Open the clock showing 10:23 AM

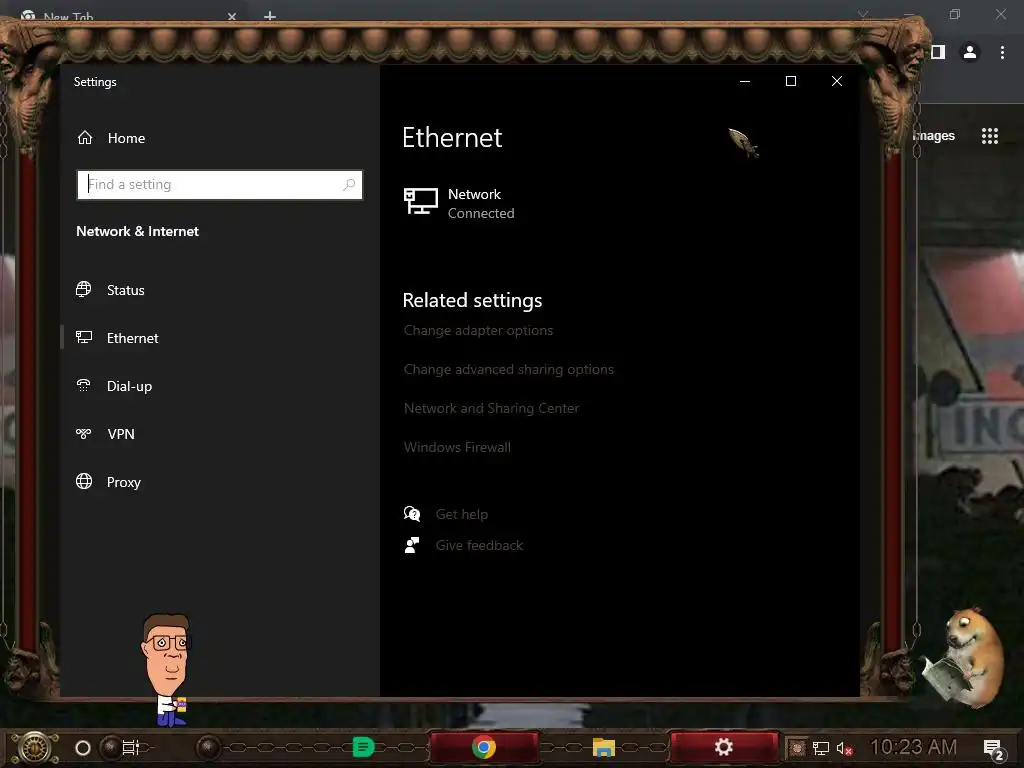(x=913, y=747)
